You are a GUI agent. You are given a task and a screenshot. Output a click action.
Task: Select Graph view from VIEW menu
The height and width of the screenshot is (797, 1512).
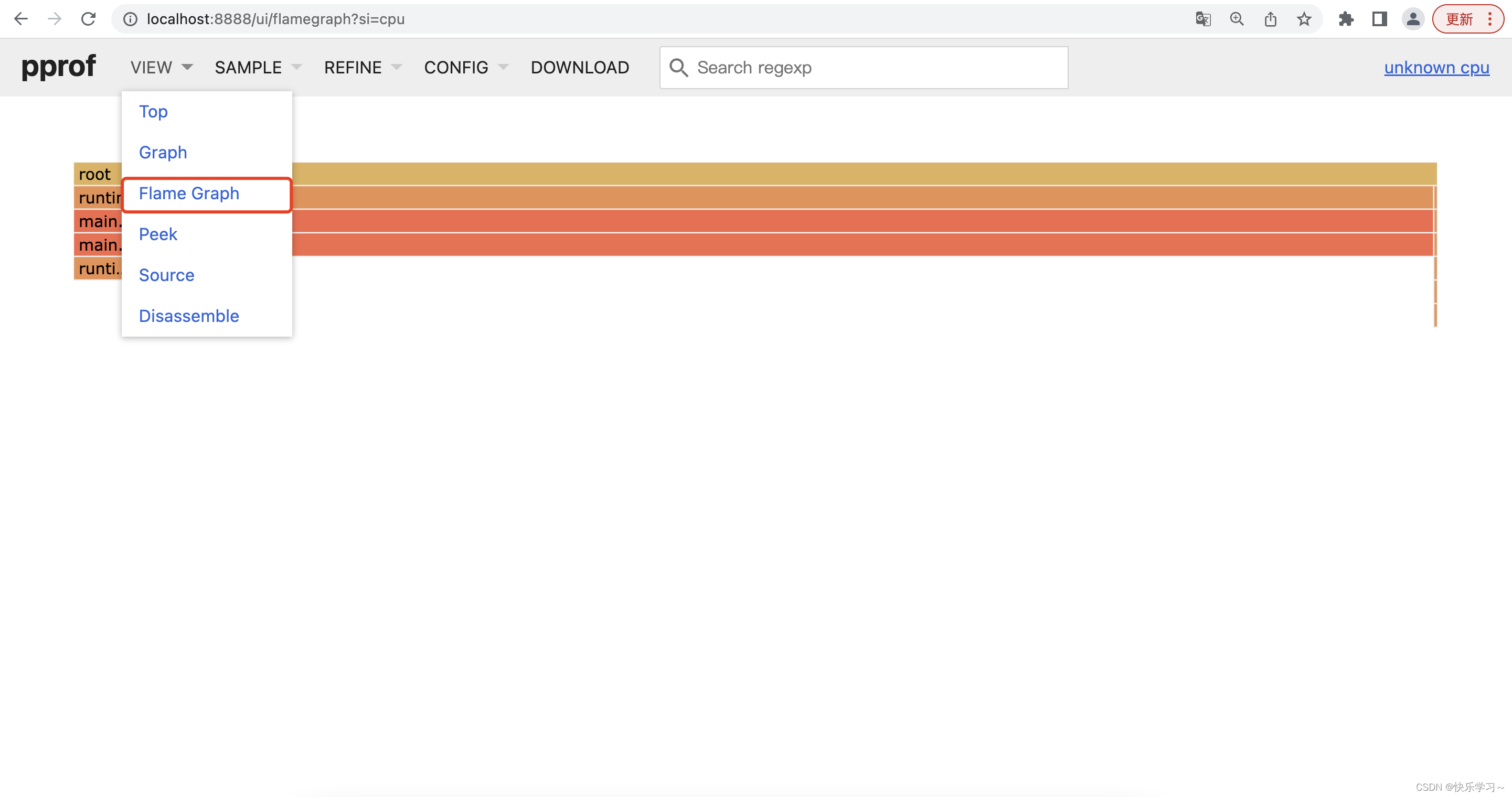(x=163, y=152)
